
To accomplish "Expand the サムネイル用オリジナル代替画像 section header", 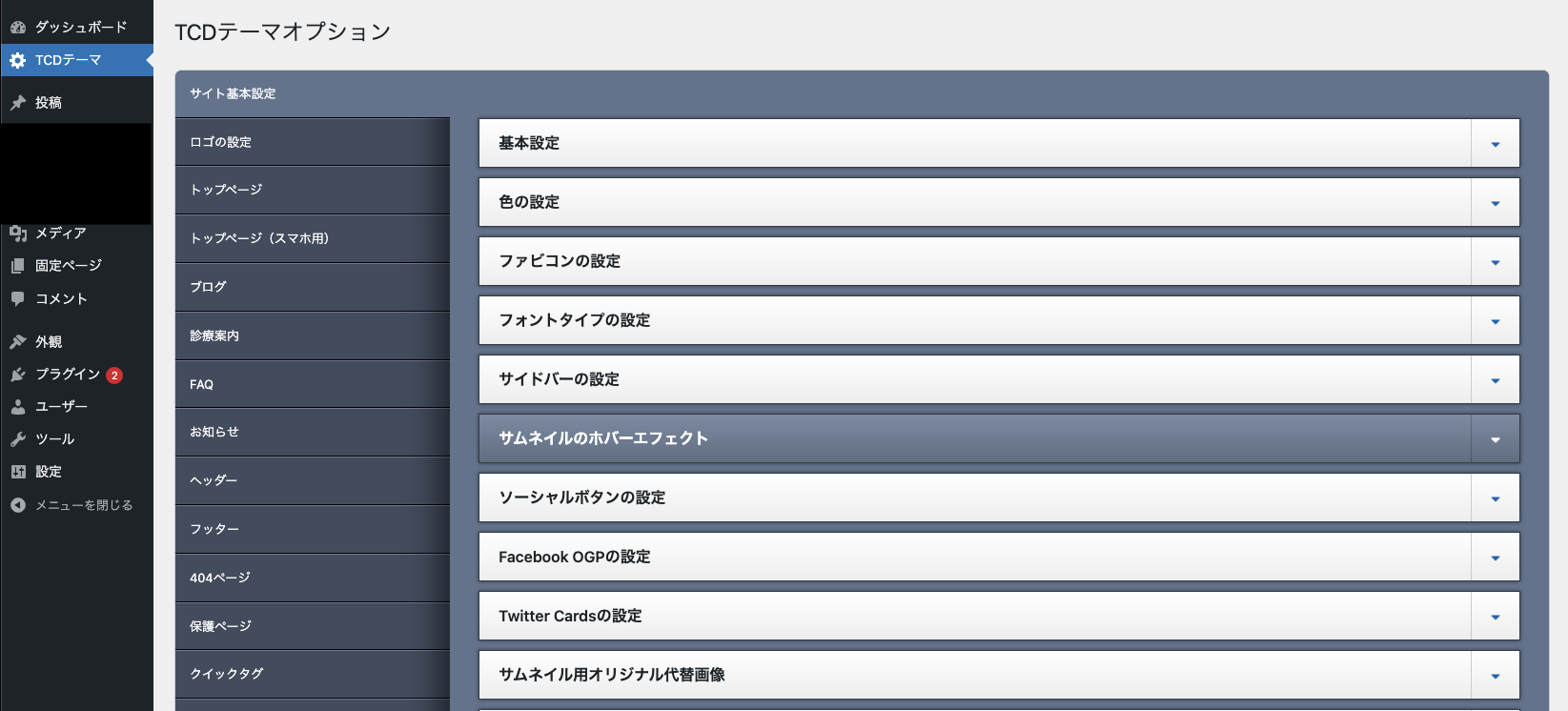I will 999,676.
